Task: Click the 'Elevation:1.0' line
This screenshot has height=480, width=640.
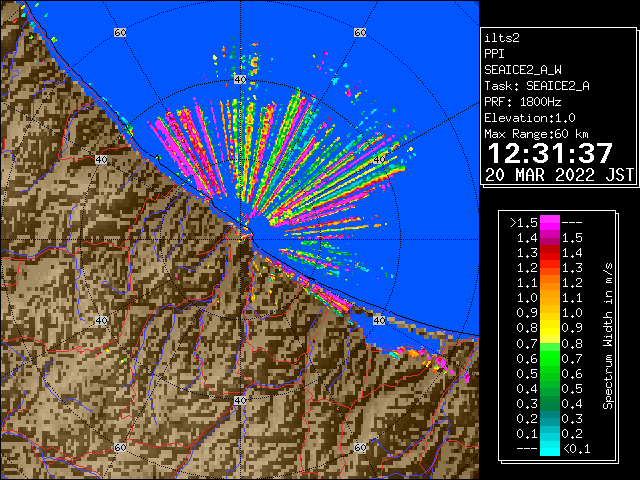Action: point(530,118)
